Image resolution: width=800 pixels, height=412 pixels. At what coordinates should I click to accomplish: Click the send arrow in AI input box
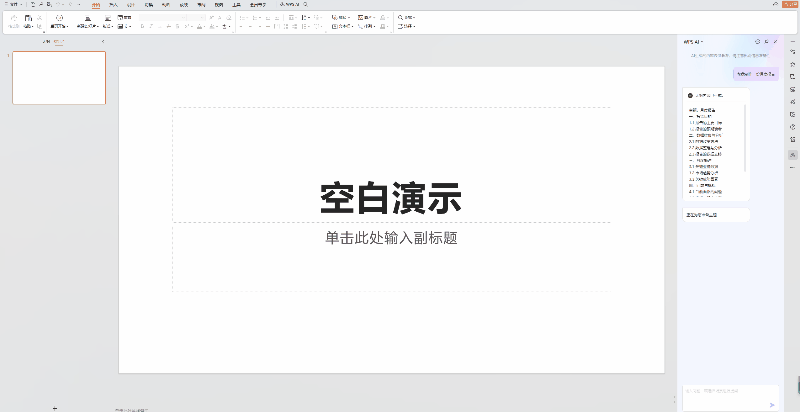click(771, 404)
